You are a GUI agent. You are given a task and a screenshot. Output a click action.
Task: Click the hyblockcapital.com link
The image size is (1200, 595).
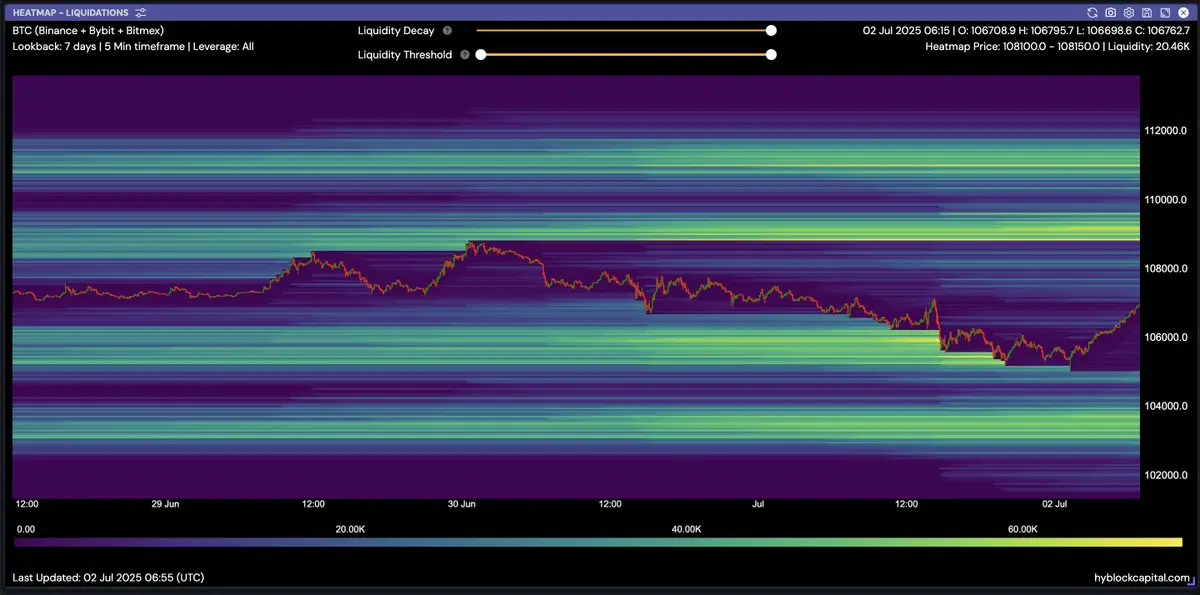tap(1142, 578)
